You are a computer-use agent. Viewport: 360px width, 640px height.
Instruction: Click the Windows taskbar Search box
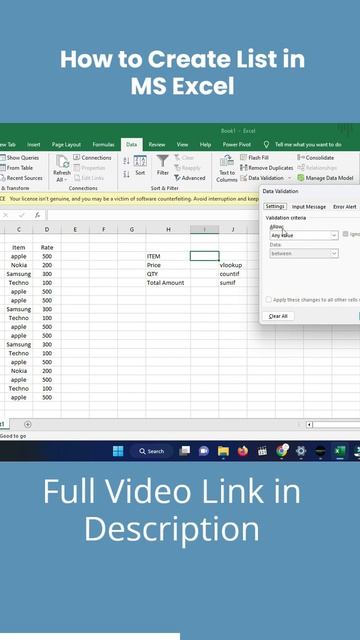coord(151,451)
